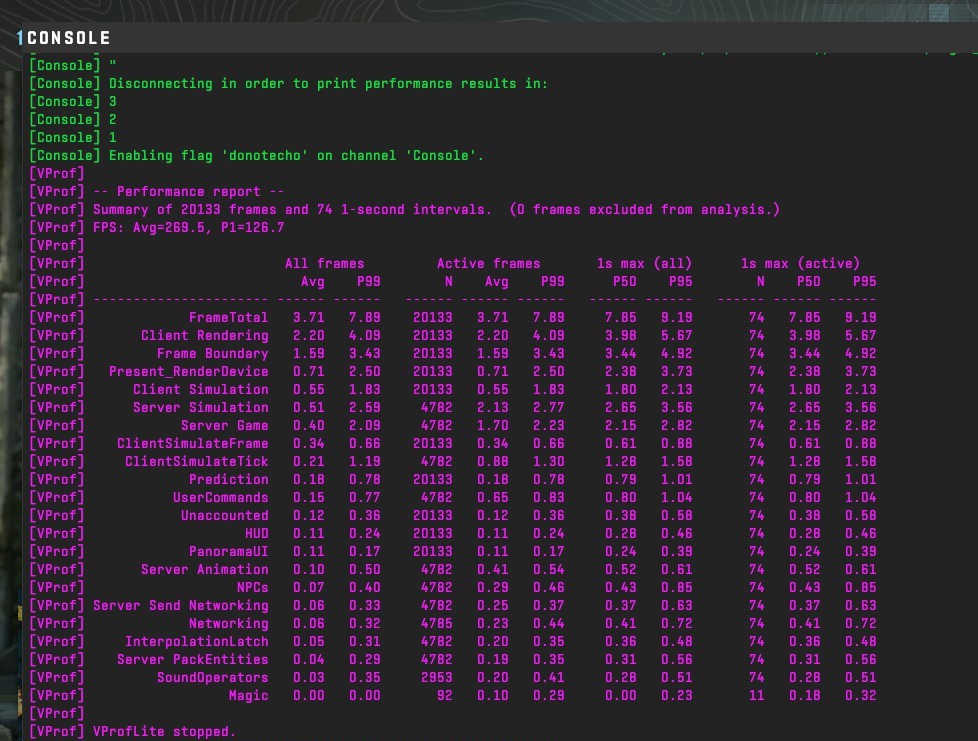Click the 'Enabling flag donotecho' console line
The width and height of the screenshot is (978, 741).
(x=256, y=156)
